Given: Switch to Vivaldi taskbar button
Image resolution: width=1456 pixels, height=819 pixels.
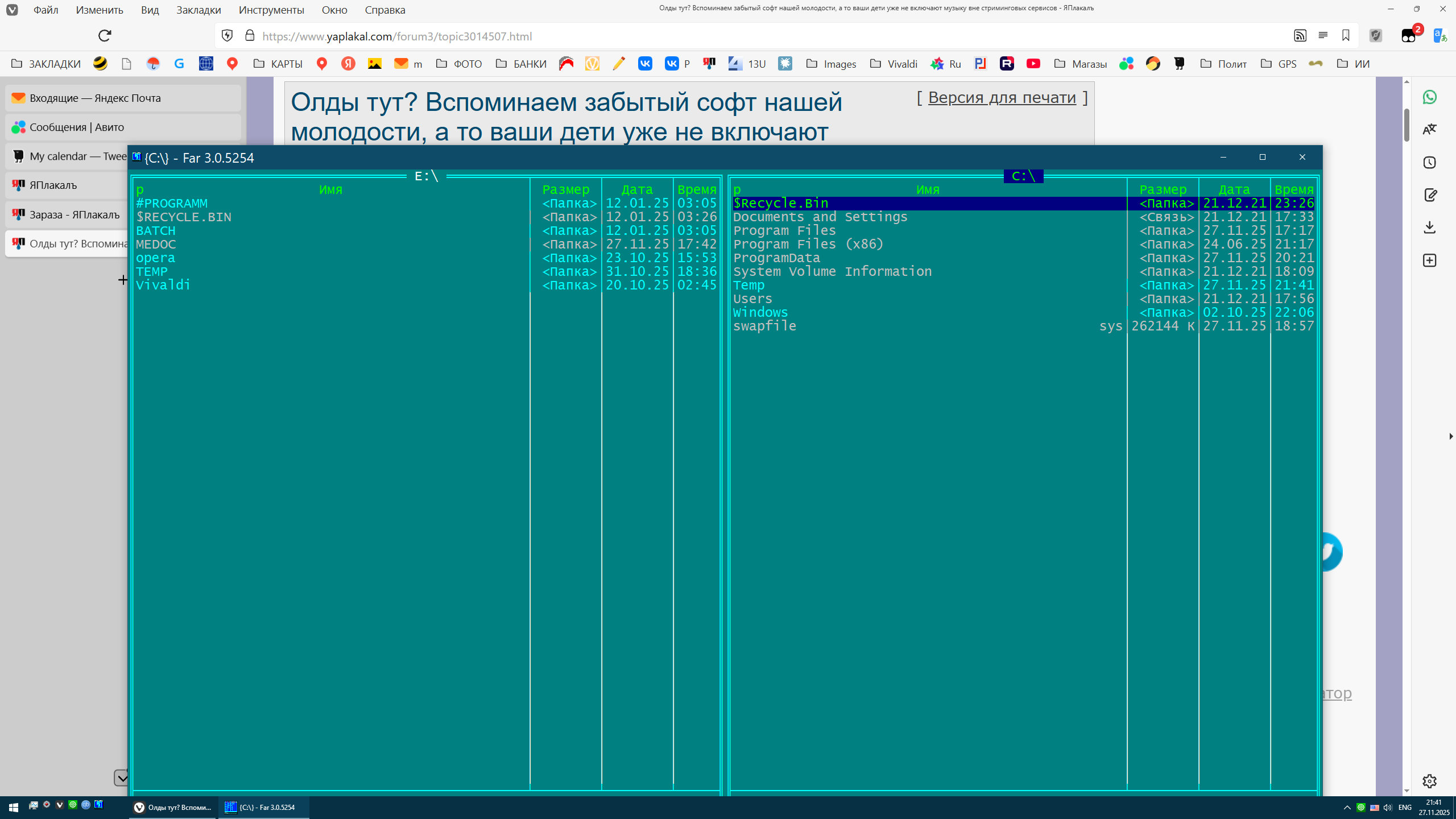Looking at the screenshot, I should pos(173,807).
